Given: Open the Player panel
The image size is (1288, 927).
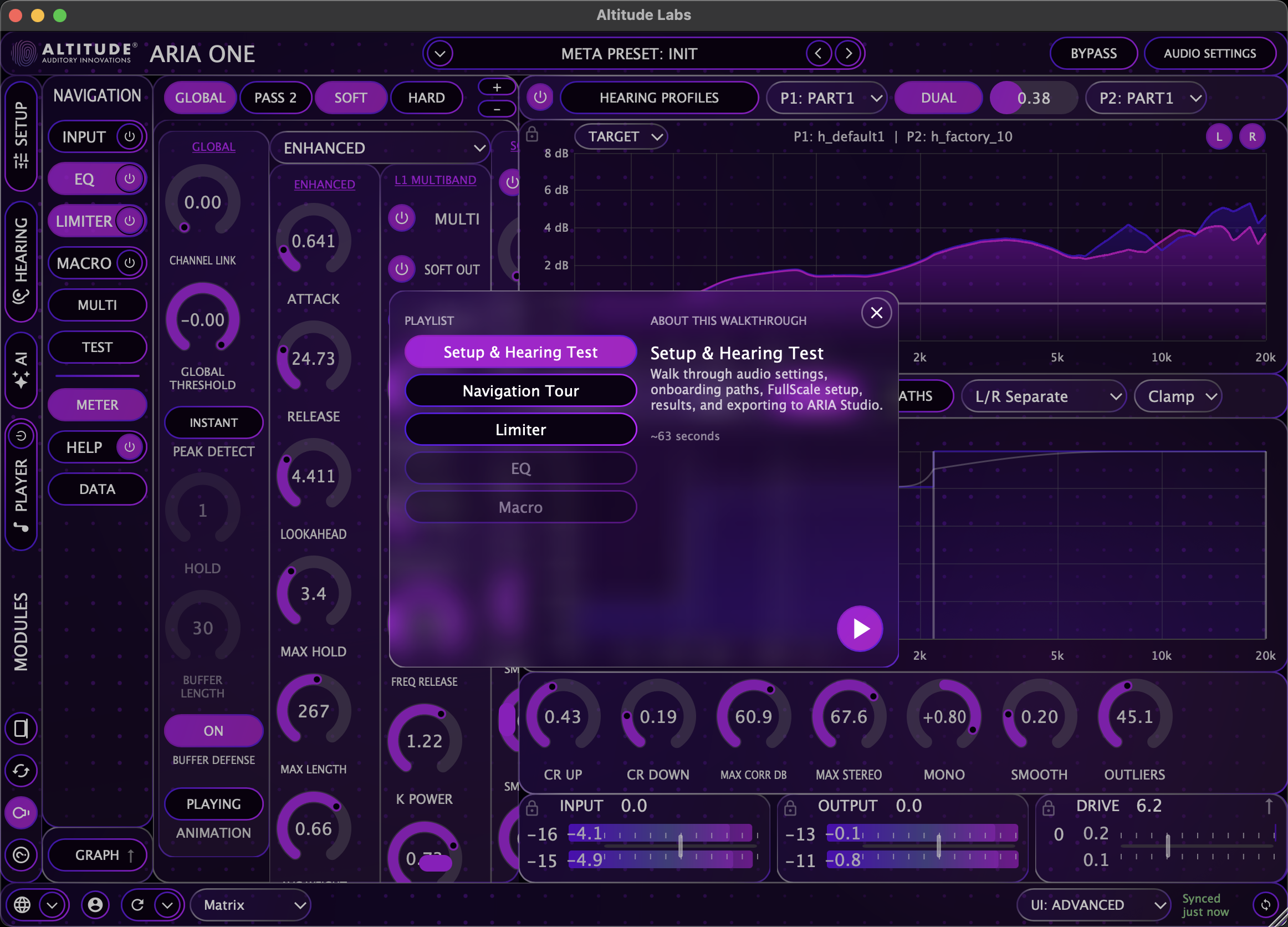Looking at the screenshot, I should (x=21, y=486).
